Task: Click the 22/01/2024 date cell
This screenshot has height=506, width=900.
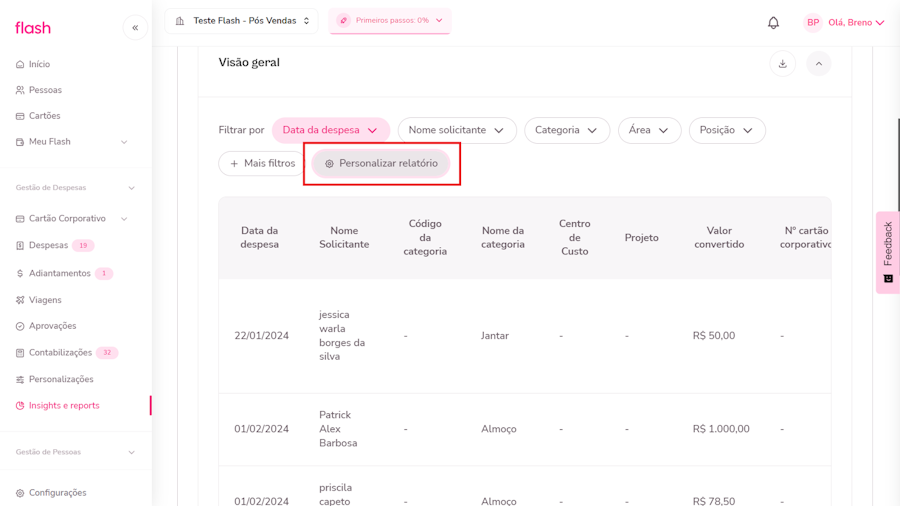Action: [261, 336]
